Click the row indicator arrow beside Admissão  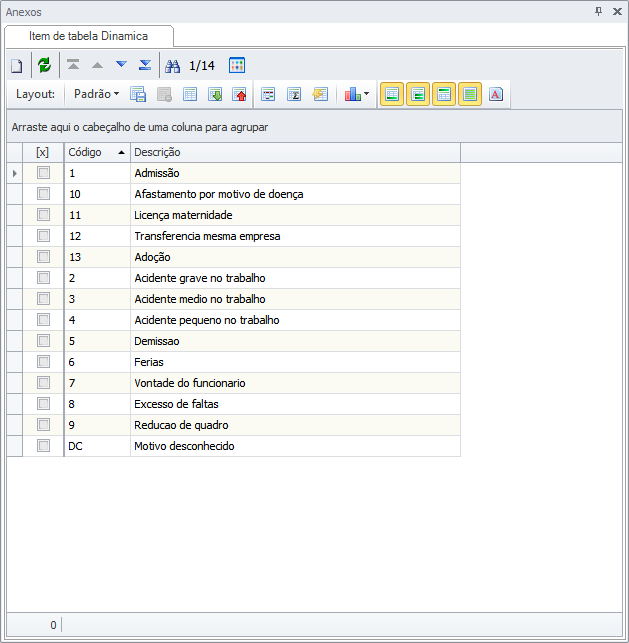click(15, 173)
